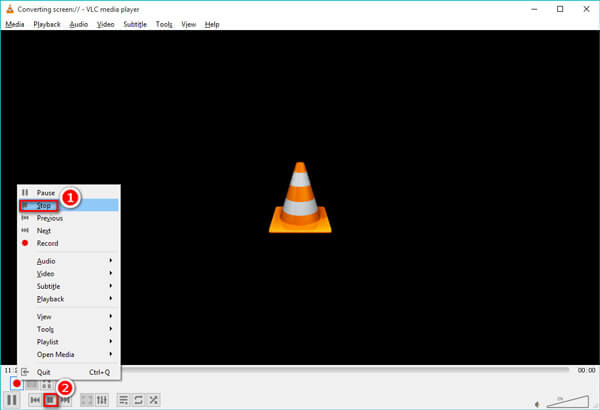The height and width of the screenshot is (410, 600).
Task: Pause playback with the pause button
Action: [13, 400]
